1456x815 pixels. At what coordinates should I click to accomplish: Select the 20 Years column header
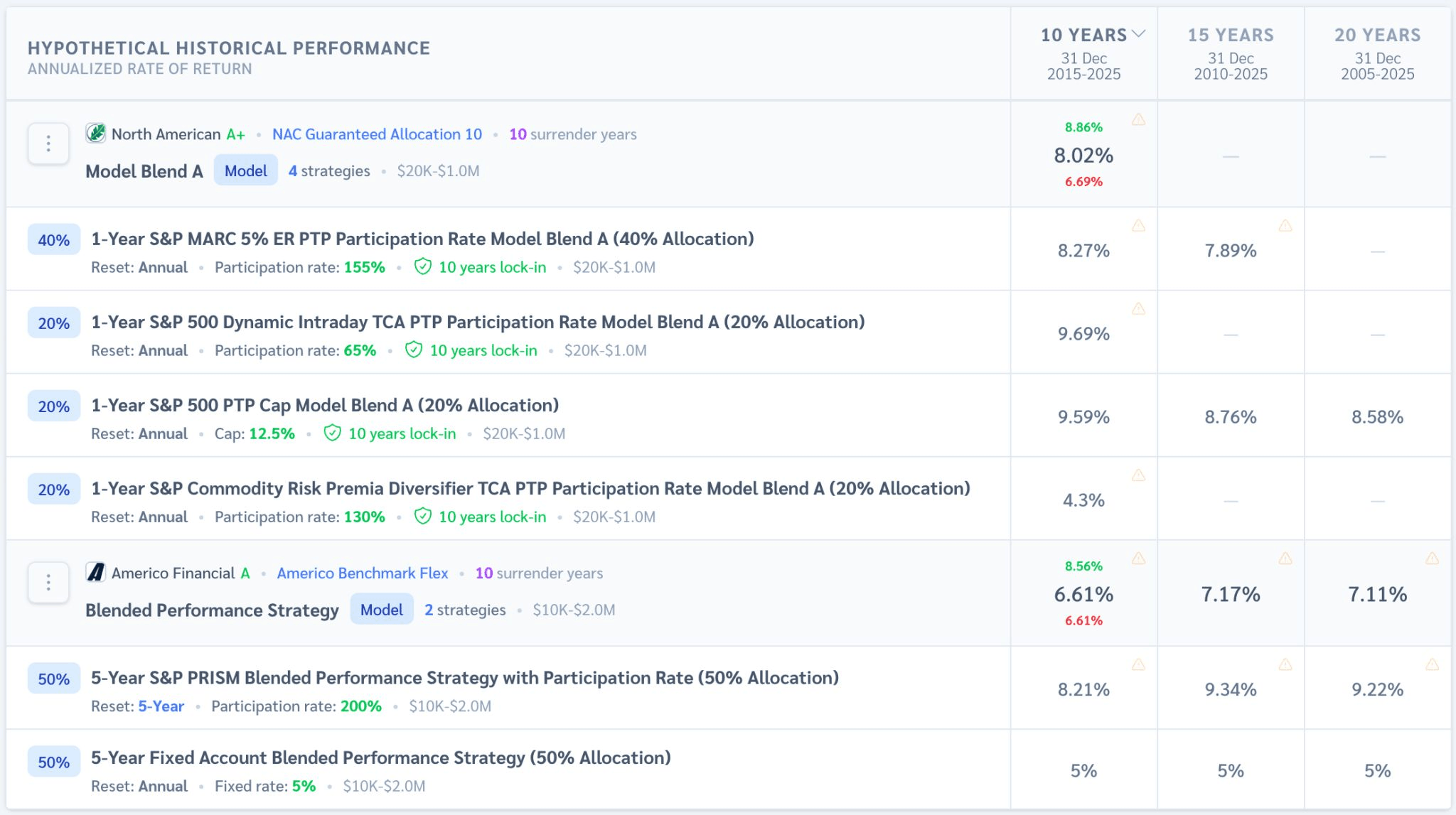(x=1378, y=35)
